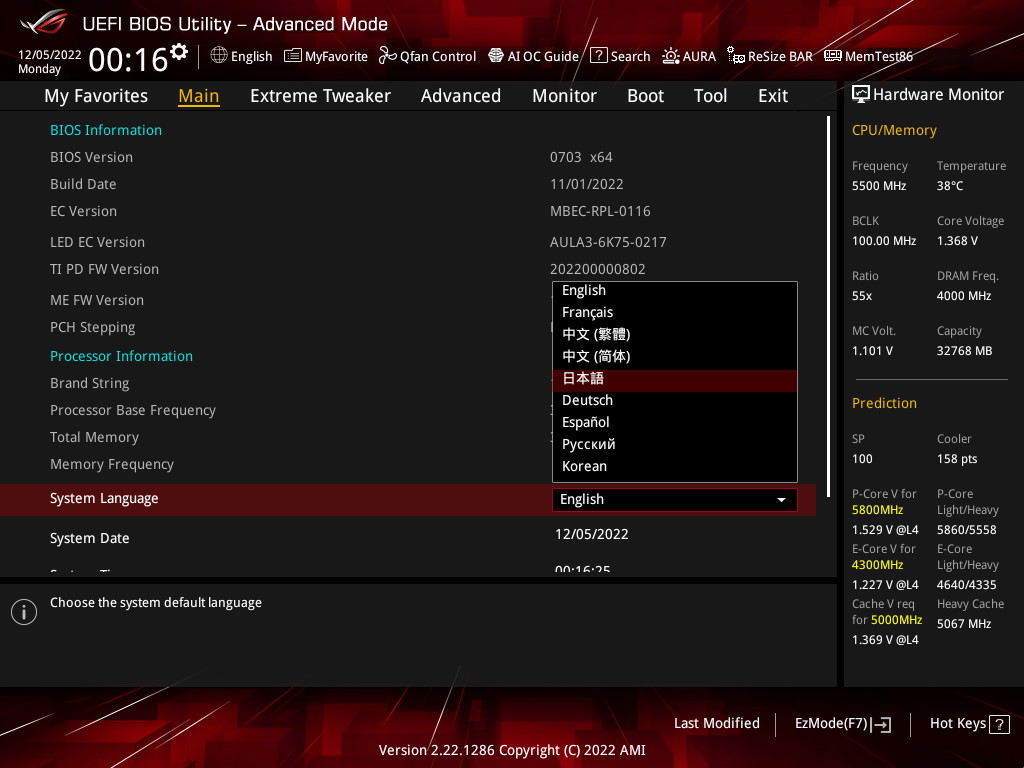The width and height of the screenshot is (1024, 768).
Task: Open MyFavorite list icon
Action: (x=293, y=56)
